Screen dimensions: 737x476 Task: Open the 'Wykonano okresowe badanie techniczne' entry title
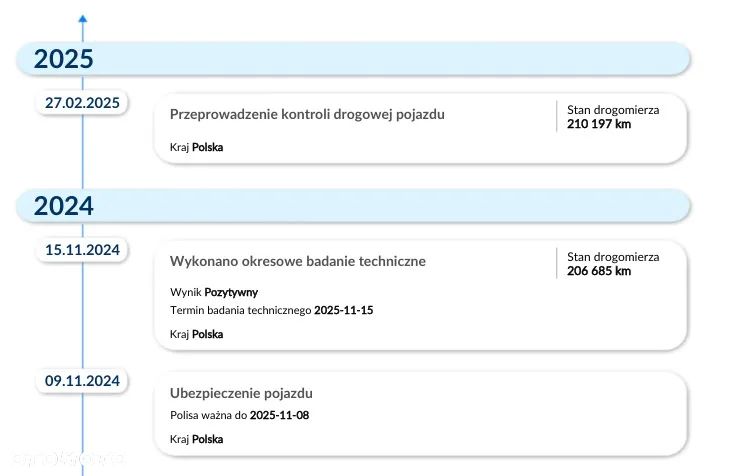pos(298,261)
